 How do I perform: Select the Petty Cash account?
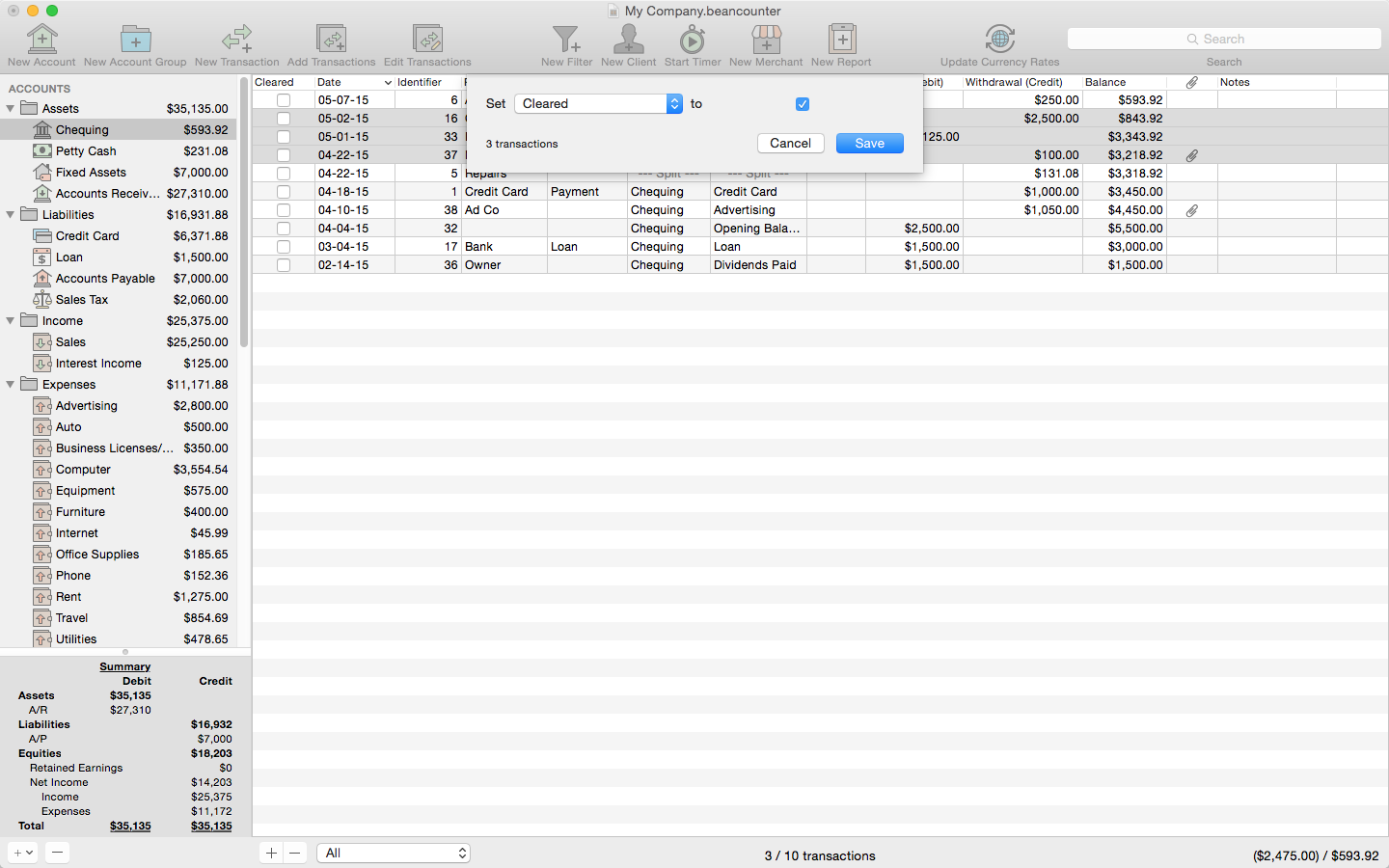point(86,151)
